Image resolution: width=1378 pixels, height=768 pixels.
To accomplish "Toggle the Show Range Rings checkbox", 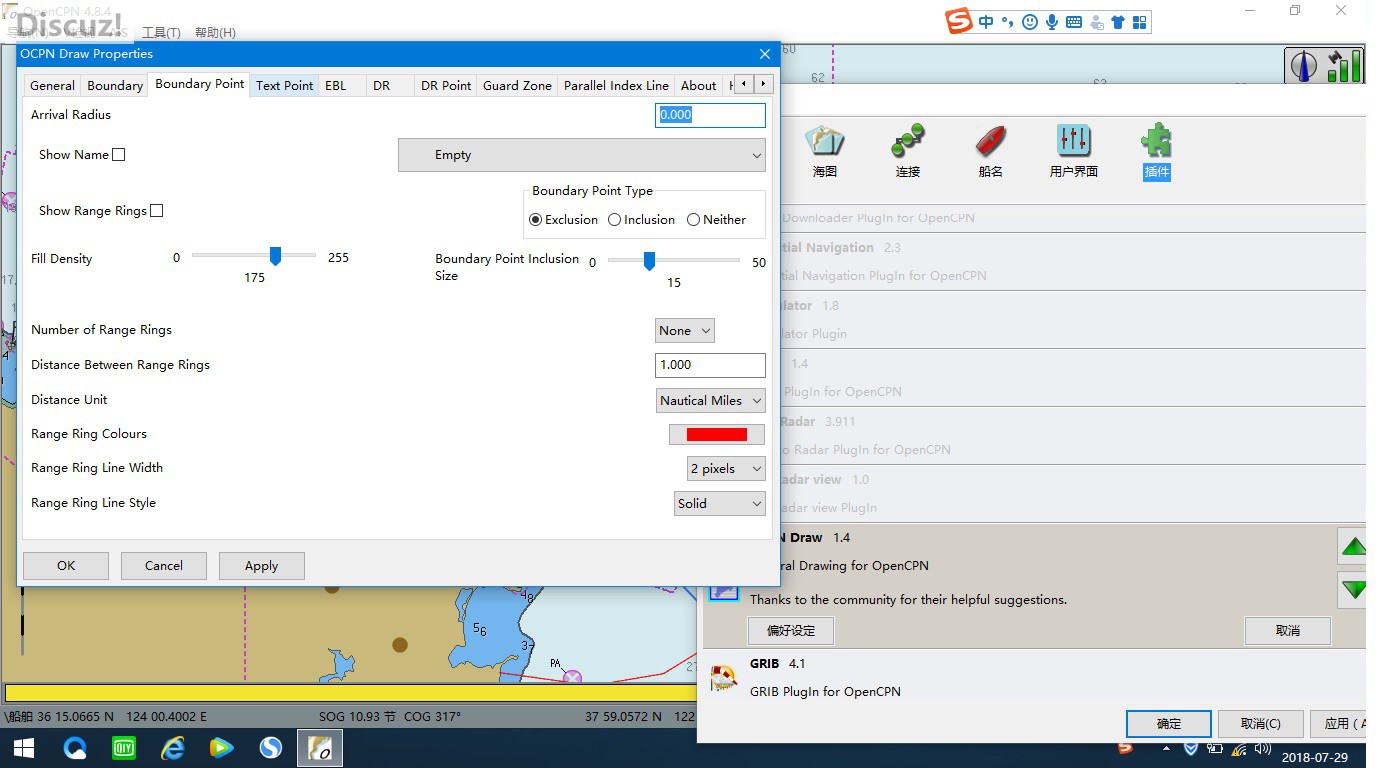I will point(156,211).
